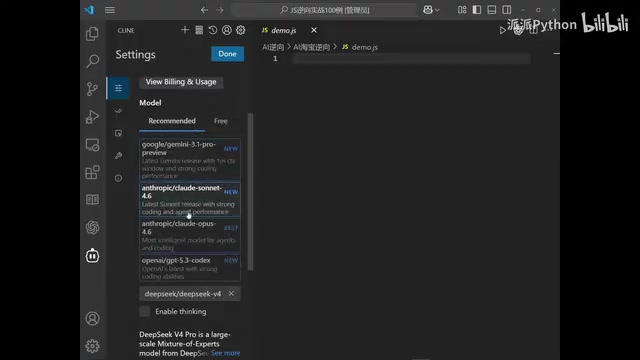
Task: Open Cline task history icon
Action: 213,30
